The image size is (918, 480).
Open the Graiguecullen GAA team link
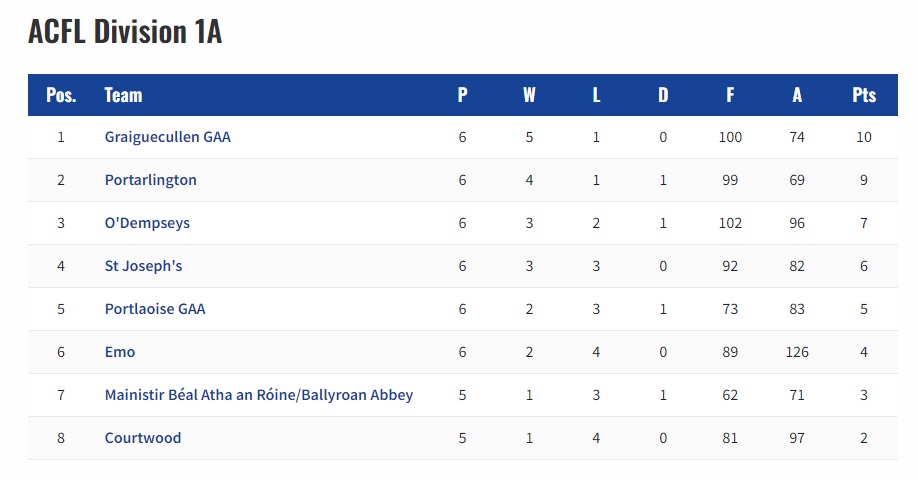click(x=167, y=137)
